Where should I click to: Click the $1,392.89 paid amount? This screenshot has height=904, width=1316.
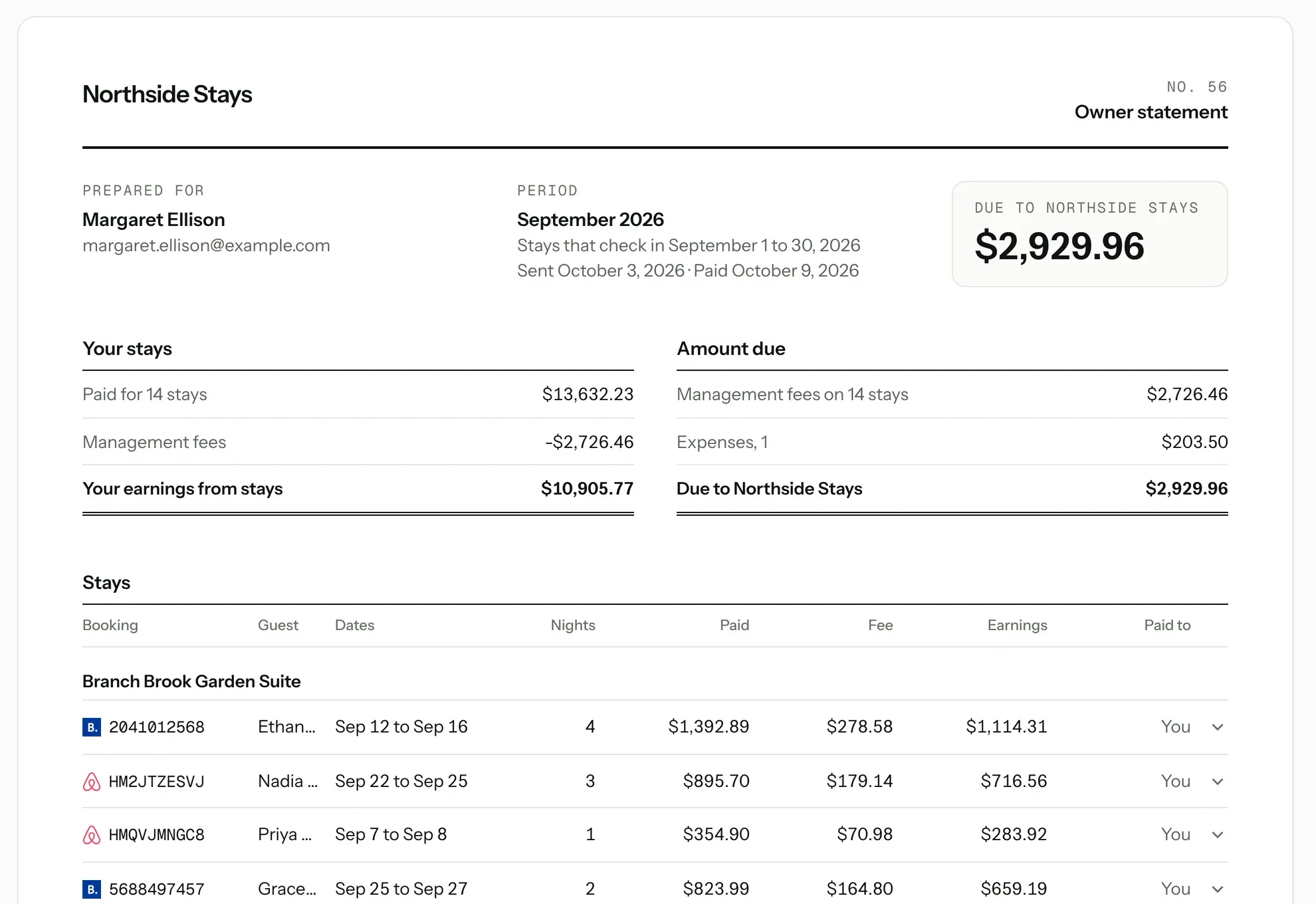[709, 727]
